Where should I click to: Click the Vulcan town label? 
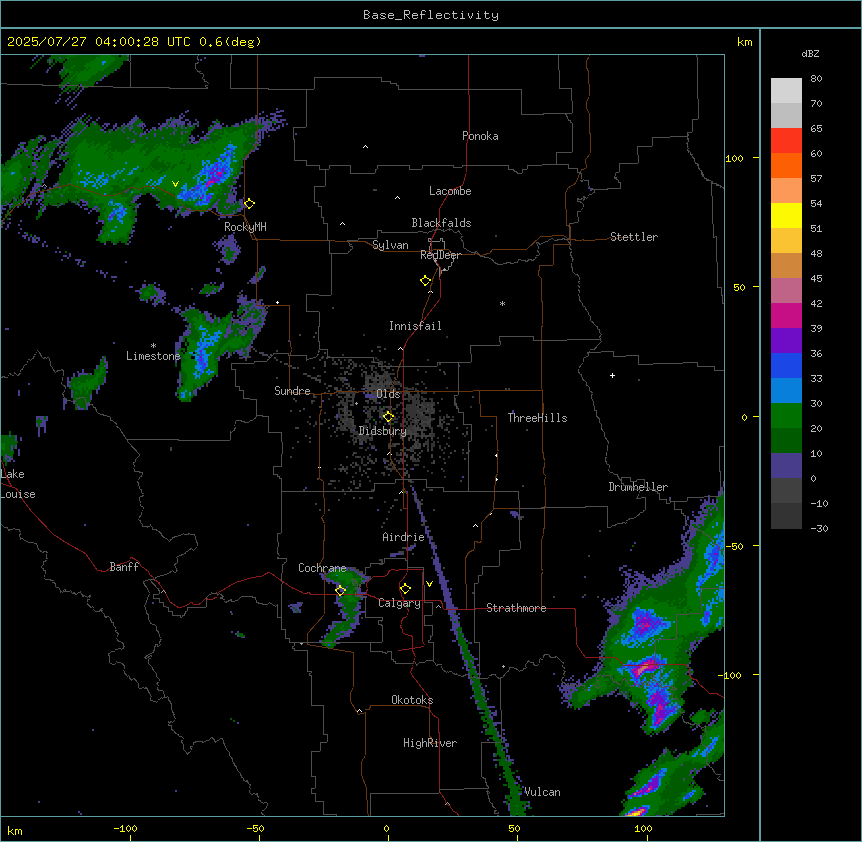(x=542, y=792)
